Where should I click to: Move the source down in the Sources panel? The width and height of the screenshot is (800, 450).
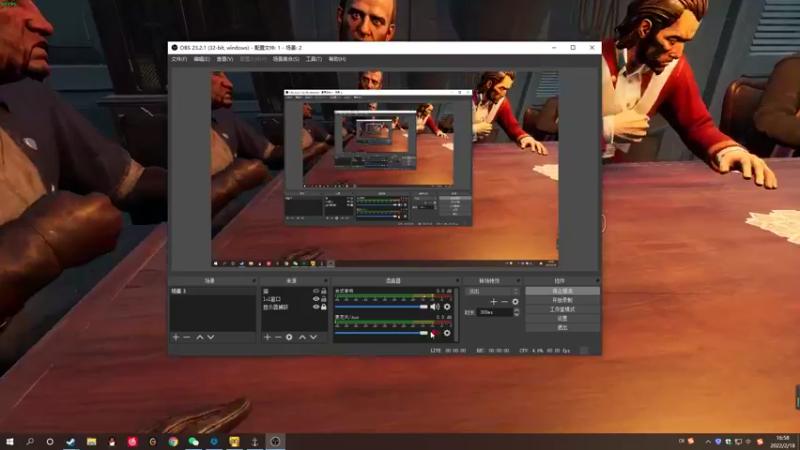(313, 337)
